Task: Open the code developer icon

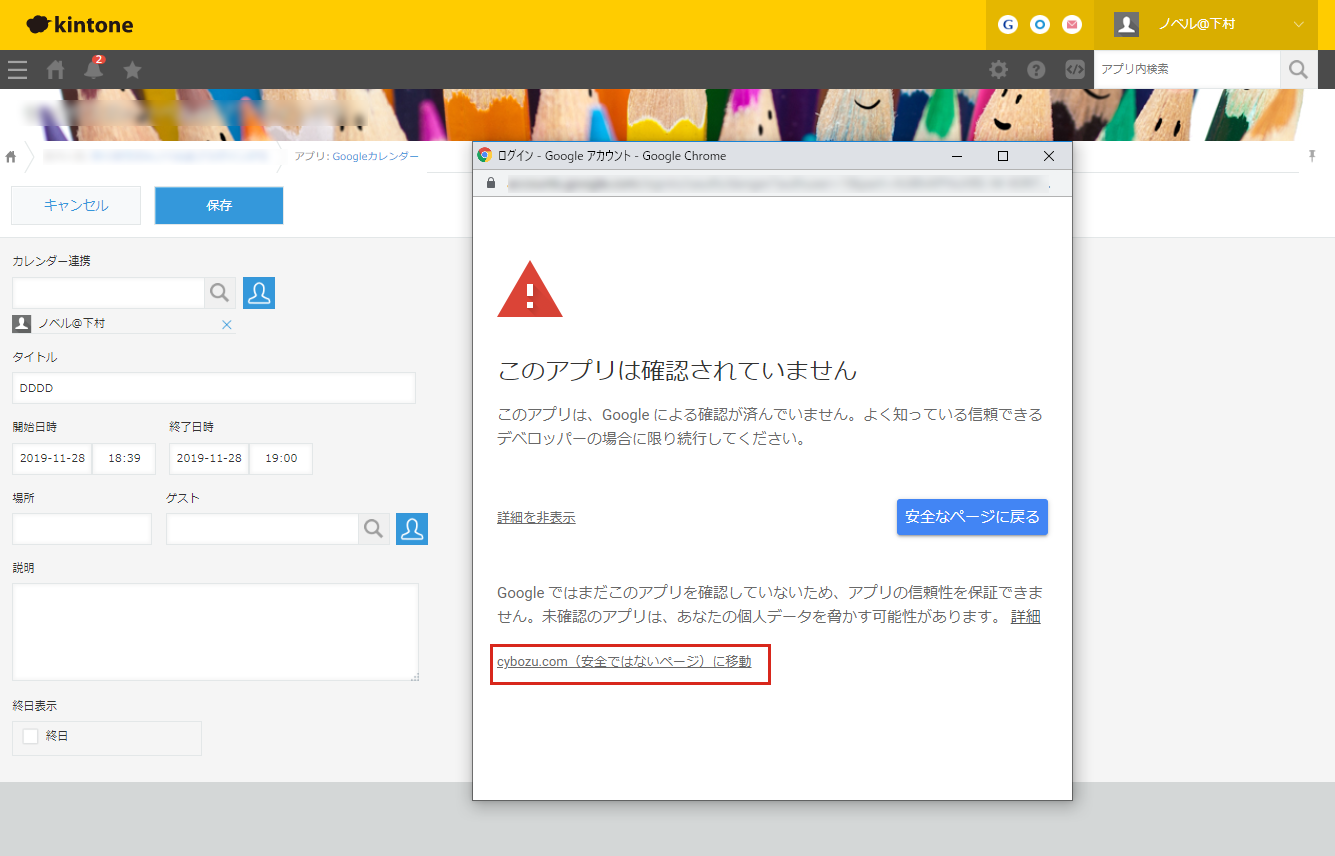Action: 1075,70
